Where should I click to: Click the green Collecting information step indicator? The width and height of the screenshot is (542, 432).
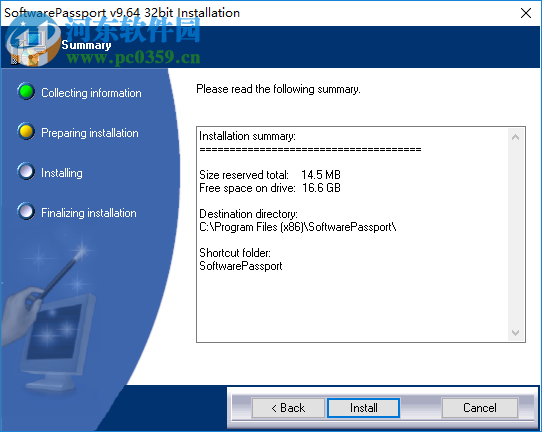coord(26,91)
